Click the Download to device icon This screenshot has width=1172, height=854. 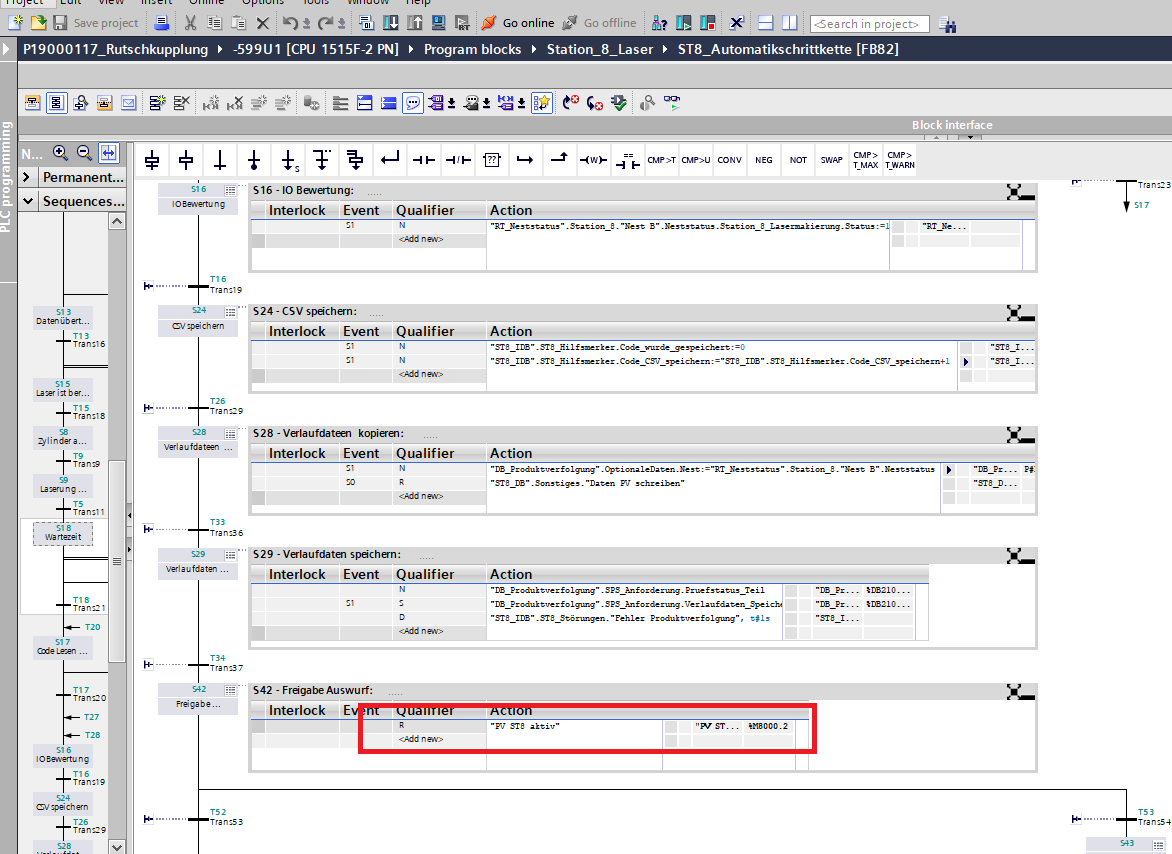click(x=390, y=22)
